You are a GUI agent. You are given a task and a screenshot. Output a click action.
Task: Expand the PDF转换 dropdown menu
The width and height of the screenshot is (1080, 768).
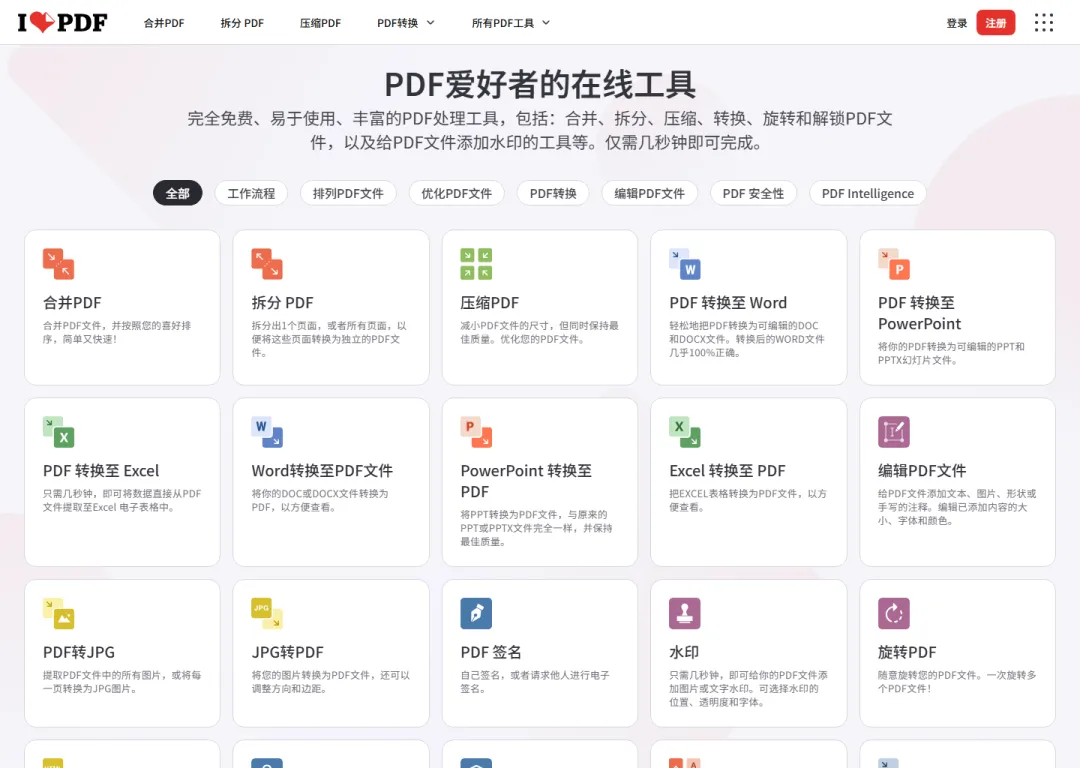tap(406, 23)
